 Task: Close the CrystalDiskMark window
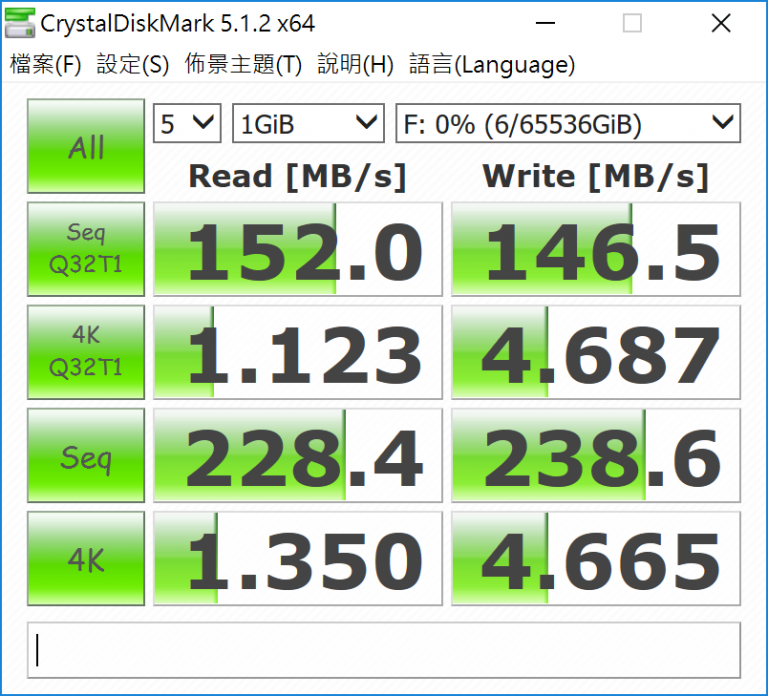tap(720, 23)
